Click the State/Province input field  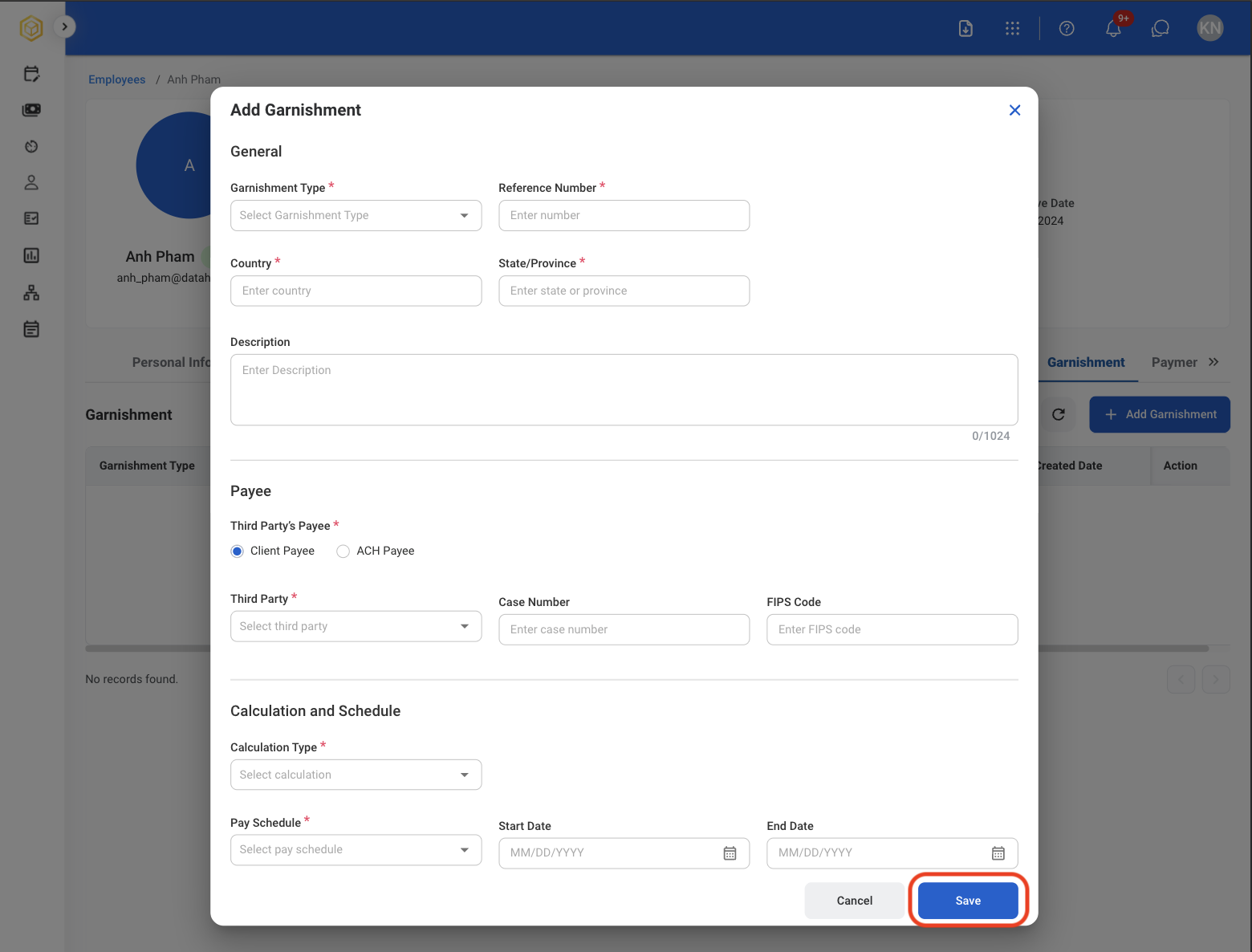tap(624, 291)
